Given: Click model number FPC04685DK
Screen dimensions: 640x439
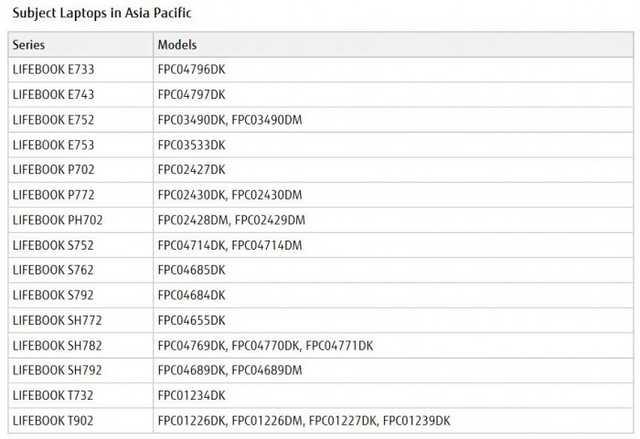Looking at the screenshot, I should tap(191, 270).
